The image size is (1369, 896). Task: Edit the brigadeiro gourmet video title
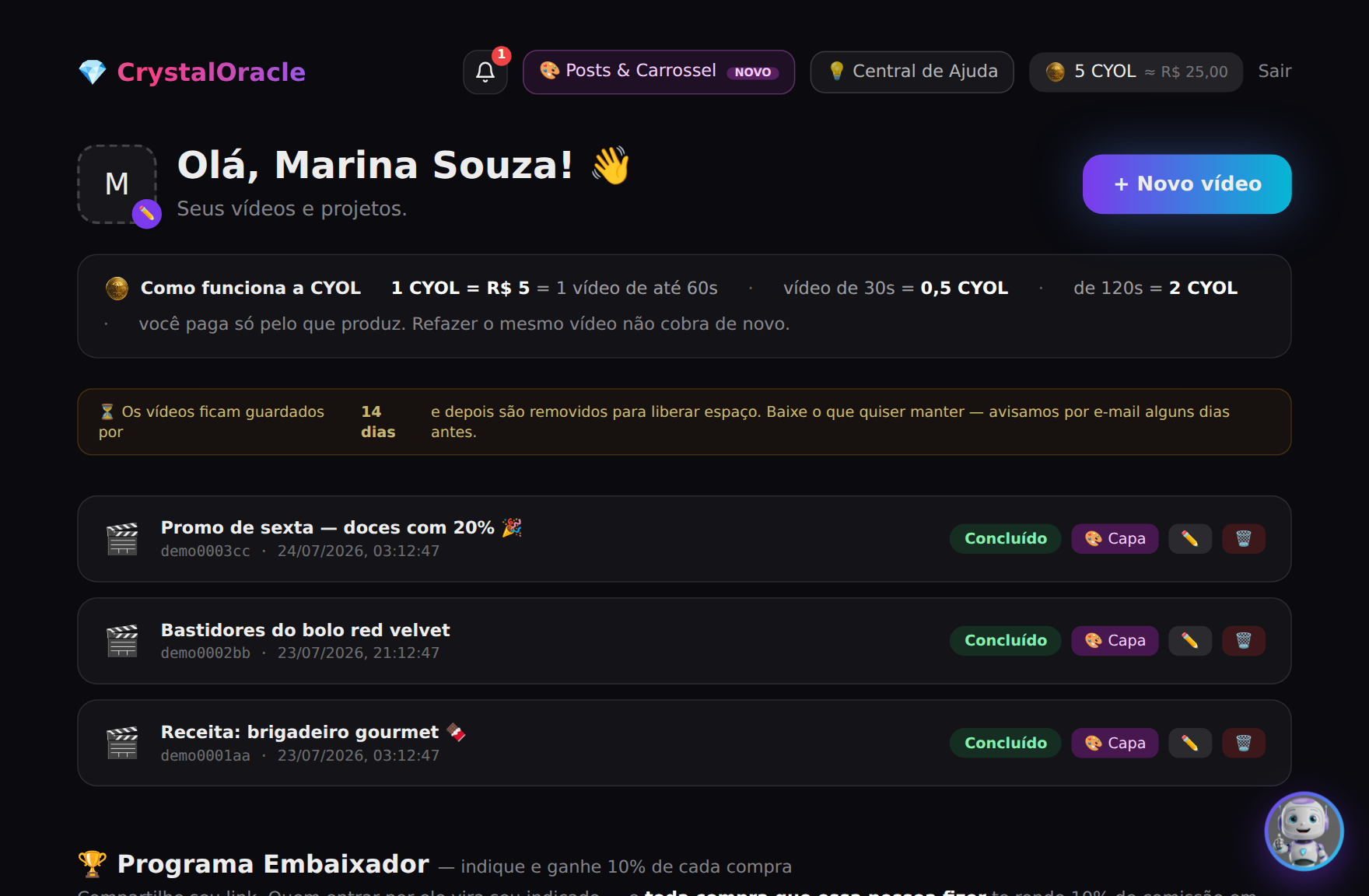(x=1189, y=743)
